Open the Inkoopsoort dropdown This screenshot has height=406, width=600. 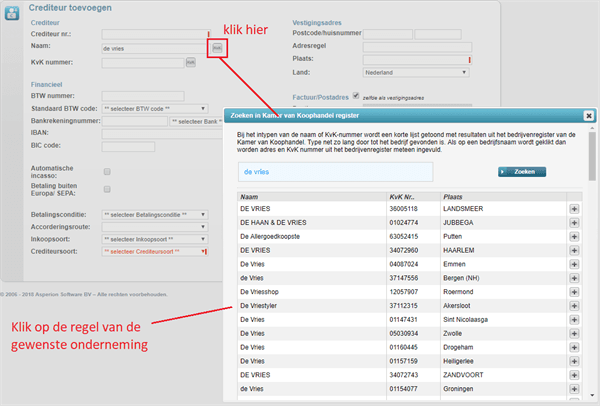pos(155,239)
